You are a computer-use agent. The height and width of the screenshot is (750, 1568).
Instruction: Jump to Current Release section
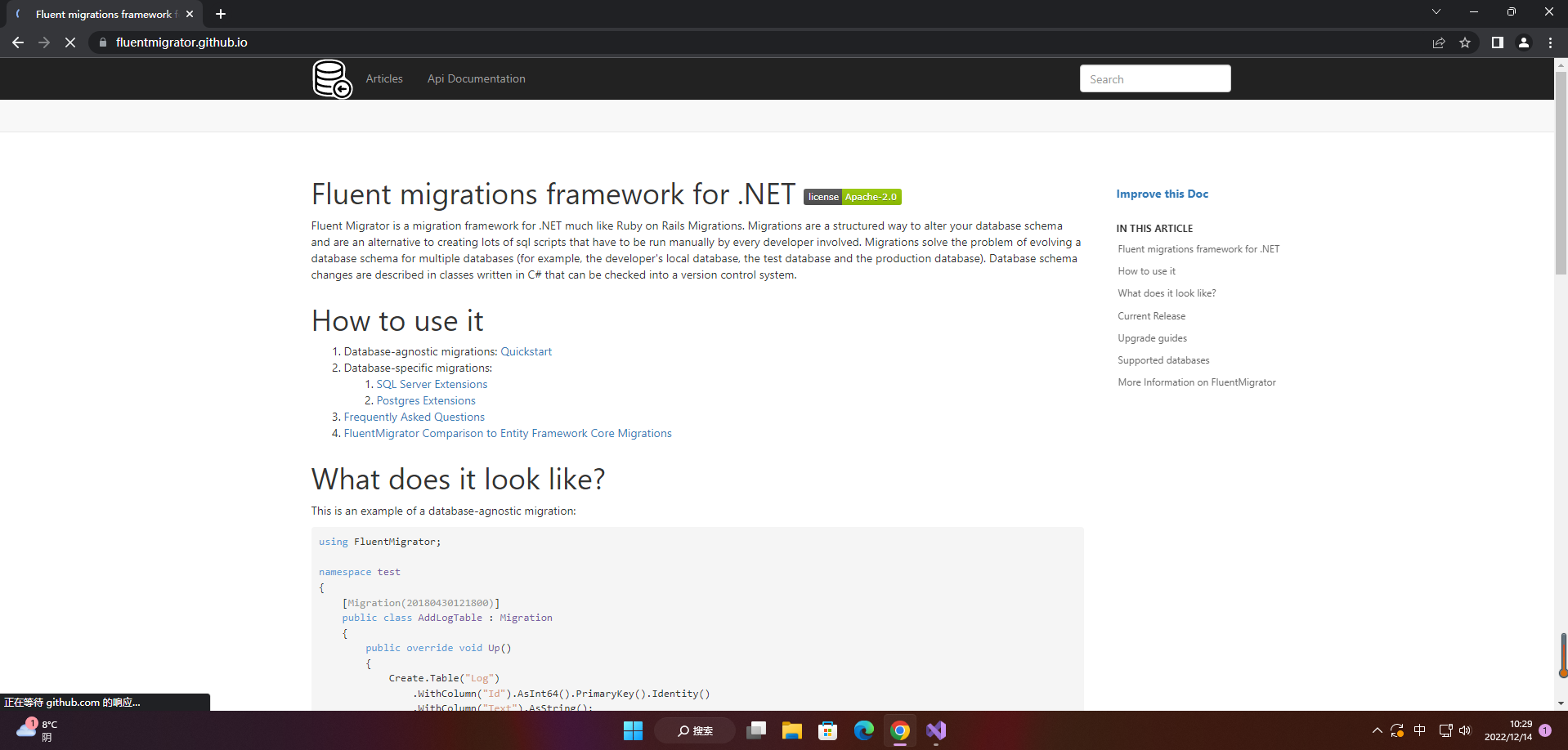click(x=1151, y=316)
